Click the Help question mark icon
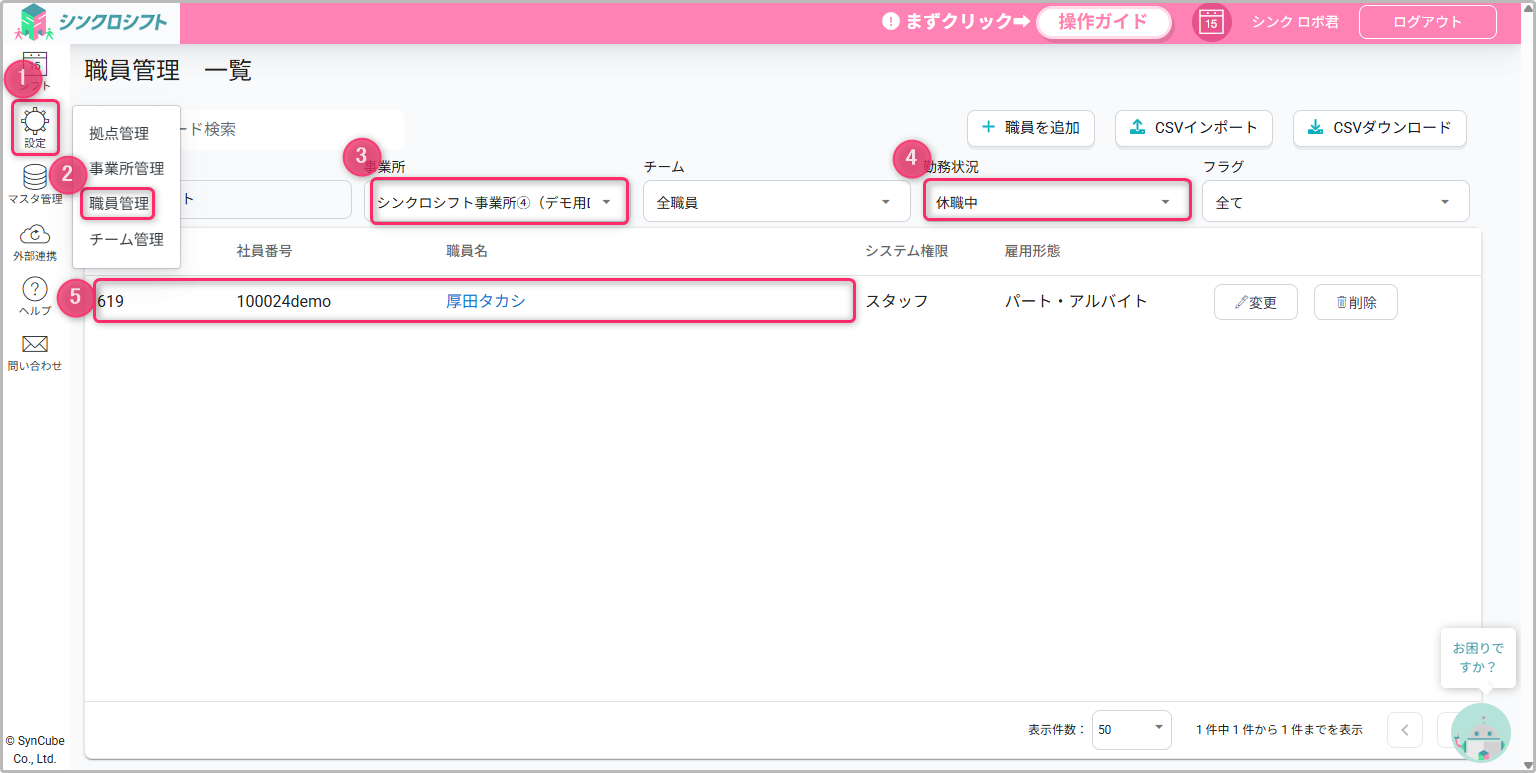This screenshot has width=1536, height=773. (x=35, y=291)
